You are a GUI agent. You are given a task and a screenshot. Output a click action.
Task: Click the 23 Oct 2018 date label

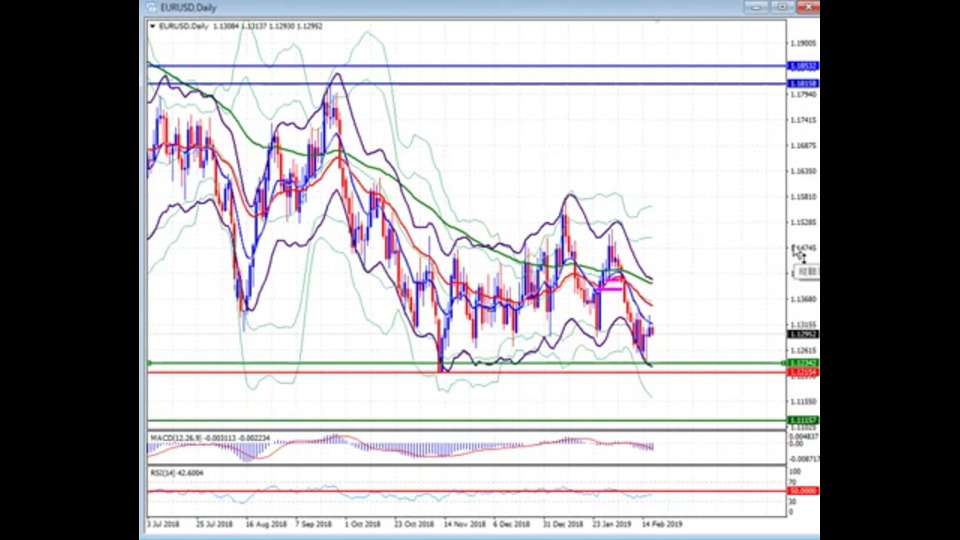tap(414, 525)
